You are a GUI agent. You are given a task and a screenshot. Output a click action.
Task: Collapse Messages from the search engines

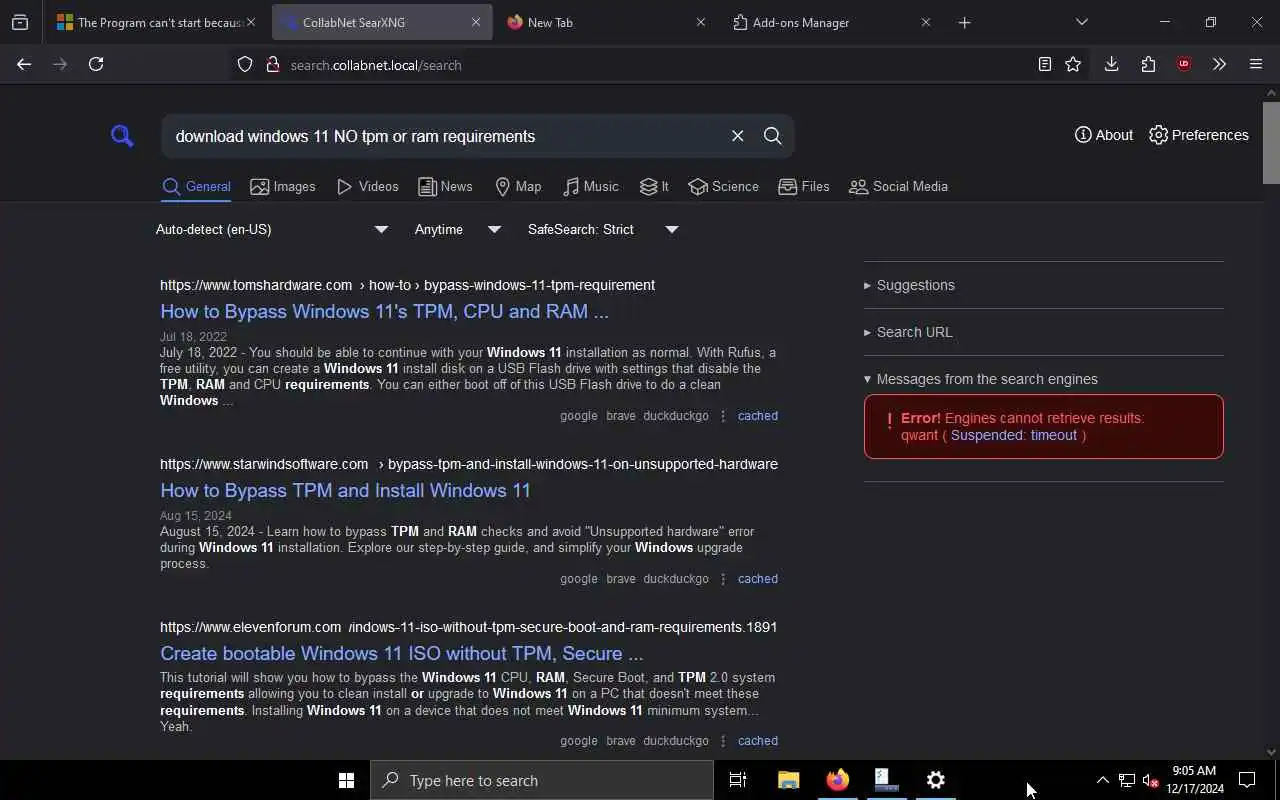tap(981, 379)
